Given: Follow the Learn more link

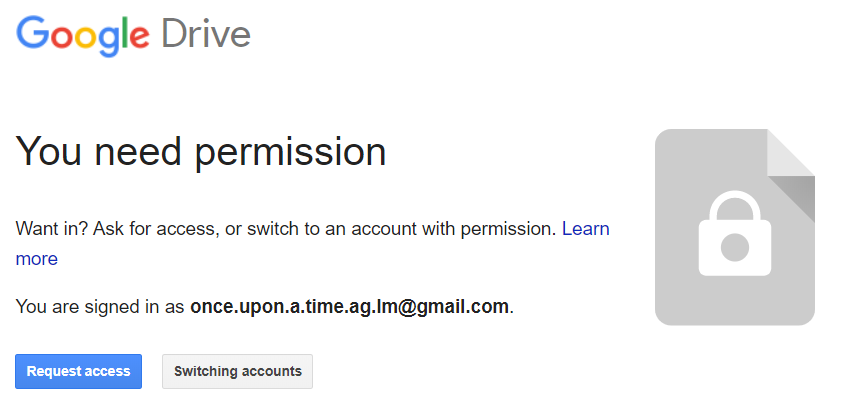Looking at the screenshot, I should 586,229.
